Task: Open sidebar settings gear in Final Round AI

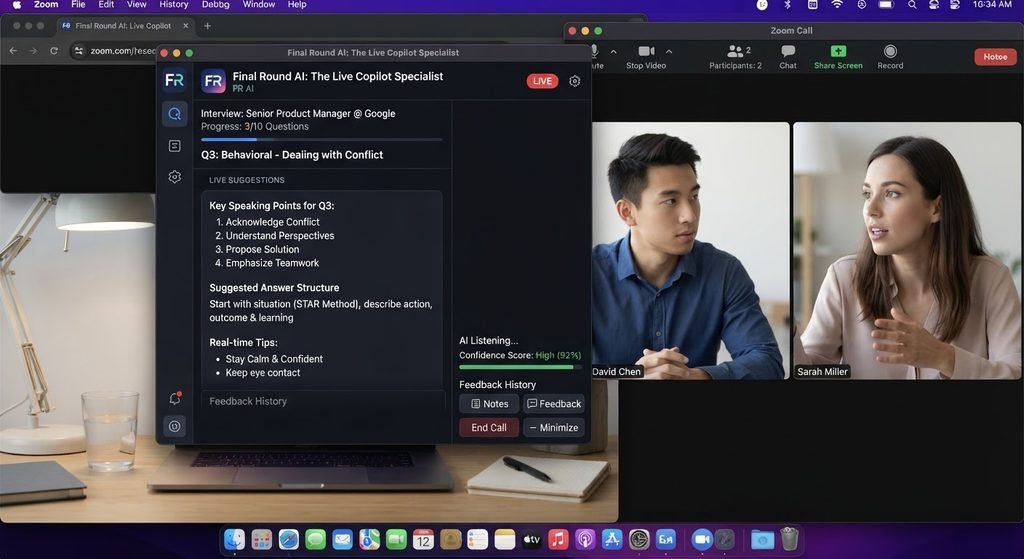Action: [x=174, y=176]
